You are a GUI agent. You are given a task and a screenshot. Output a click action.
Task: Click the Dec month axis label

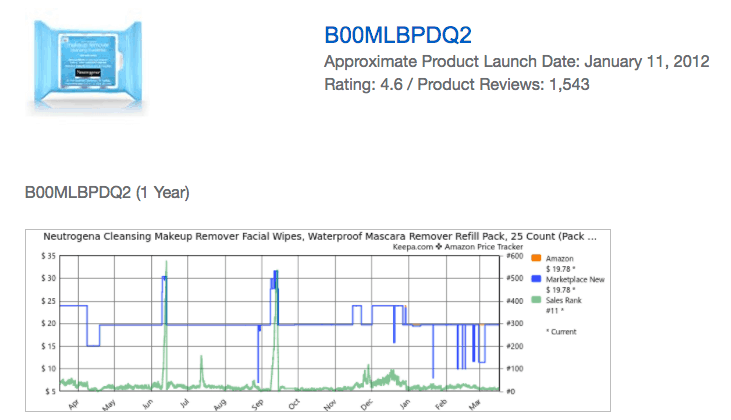coord(366,404)
